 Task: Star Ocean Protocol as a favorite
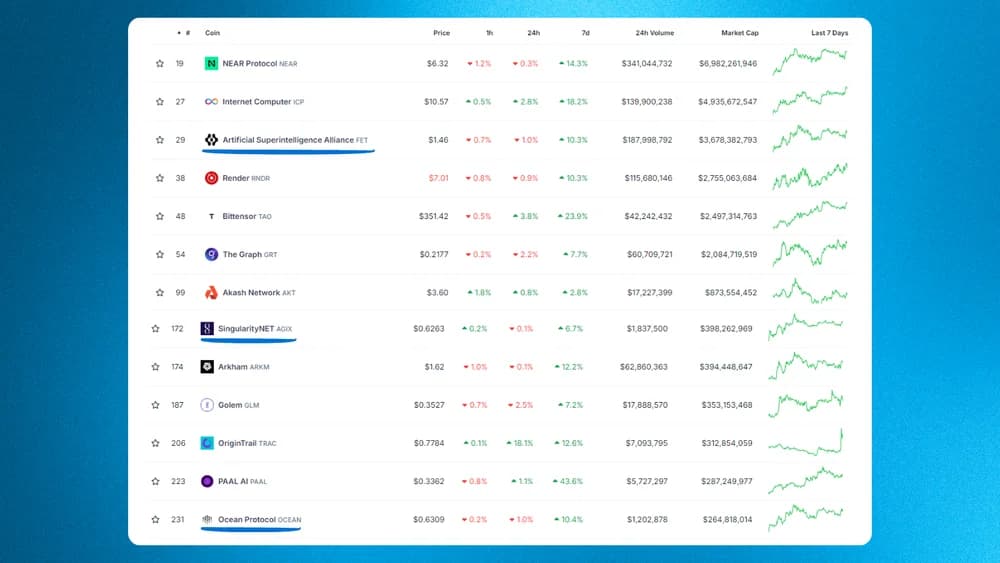(155, 520)
